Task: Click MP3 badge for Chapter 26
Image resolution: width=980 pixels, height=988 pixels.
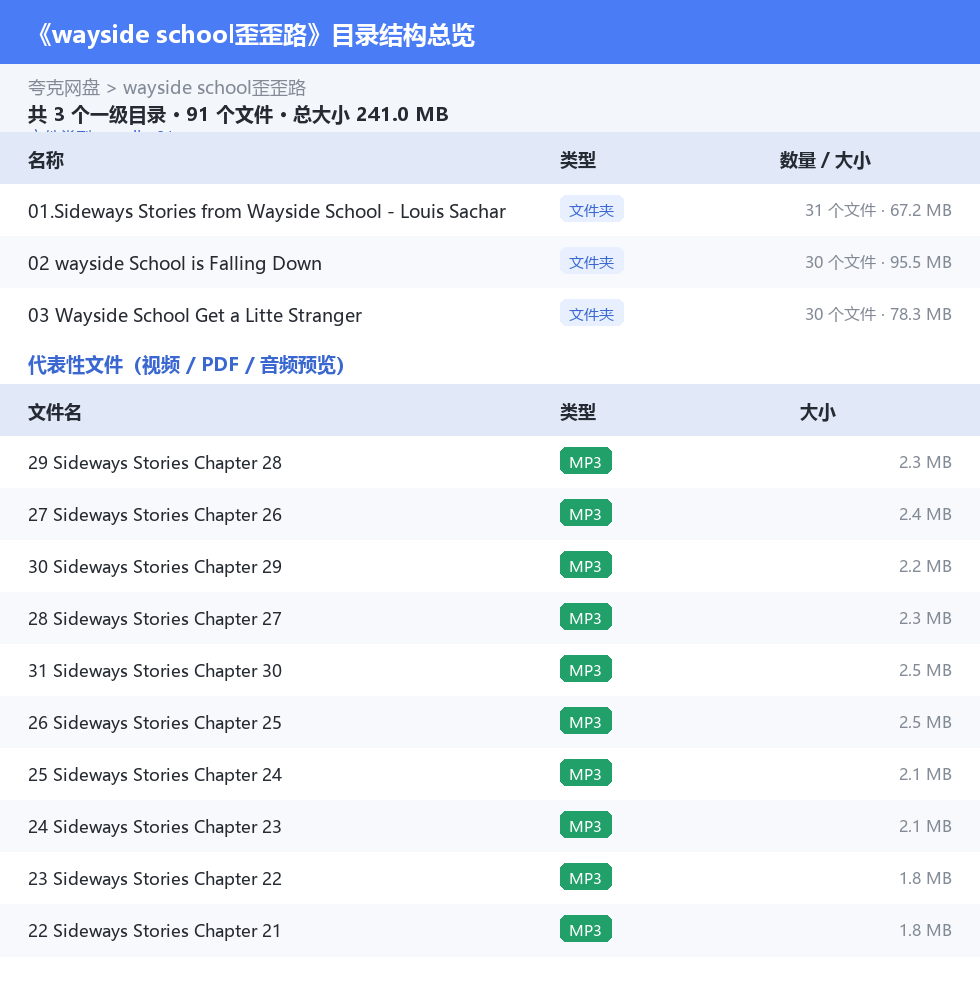Action: pyautogui.click(x=585, y=514)
